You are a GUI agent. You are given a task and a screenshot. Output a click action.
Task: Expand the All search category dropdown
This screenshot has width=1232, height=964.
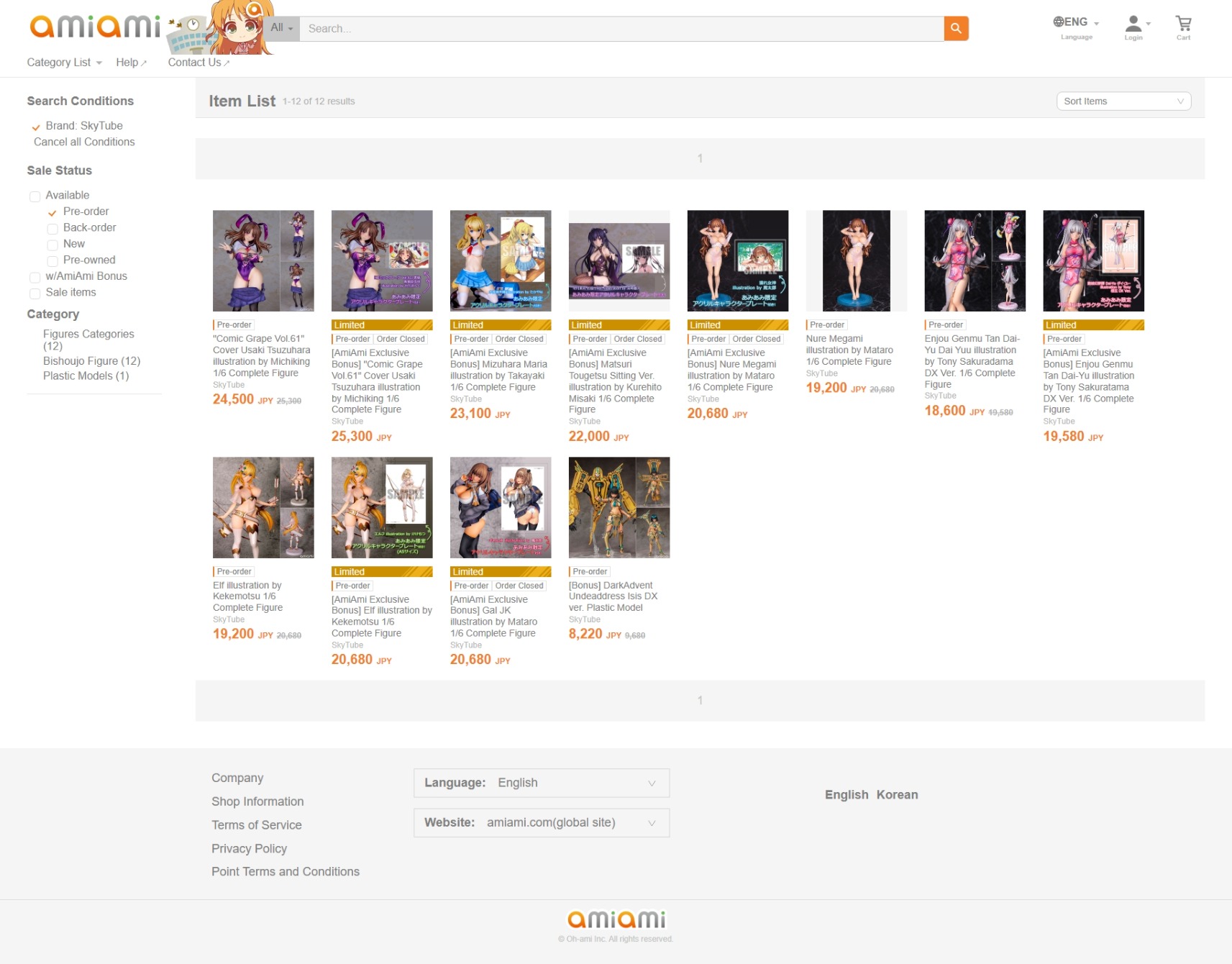[x=282, y=28]
